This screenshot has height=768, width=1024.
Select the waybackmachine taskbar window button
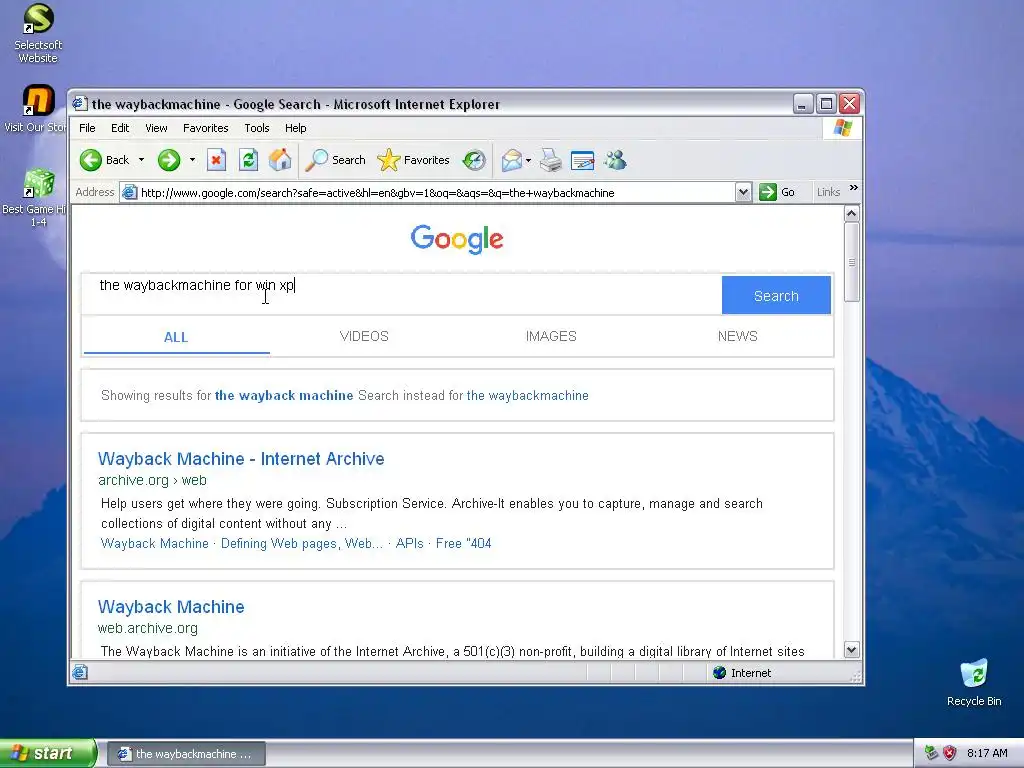tap(186, 754)
